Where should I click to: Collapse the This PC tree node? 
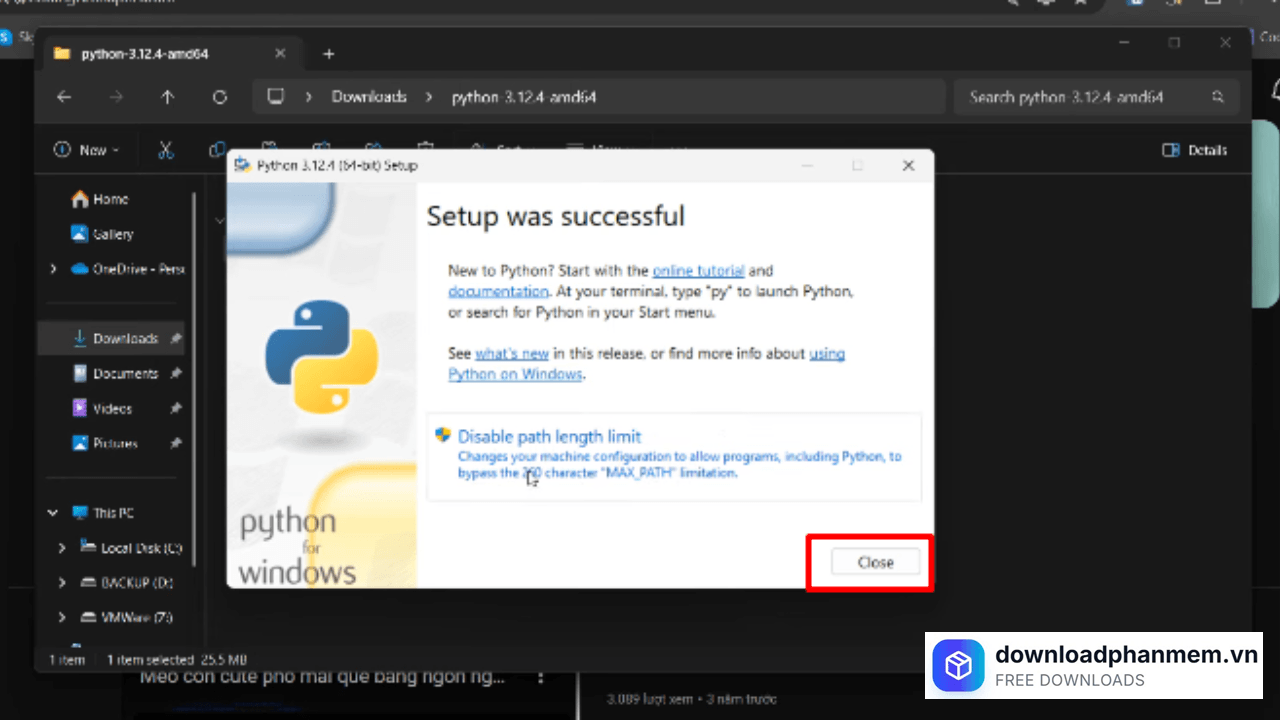(53, 513)
